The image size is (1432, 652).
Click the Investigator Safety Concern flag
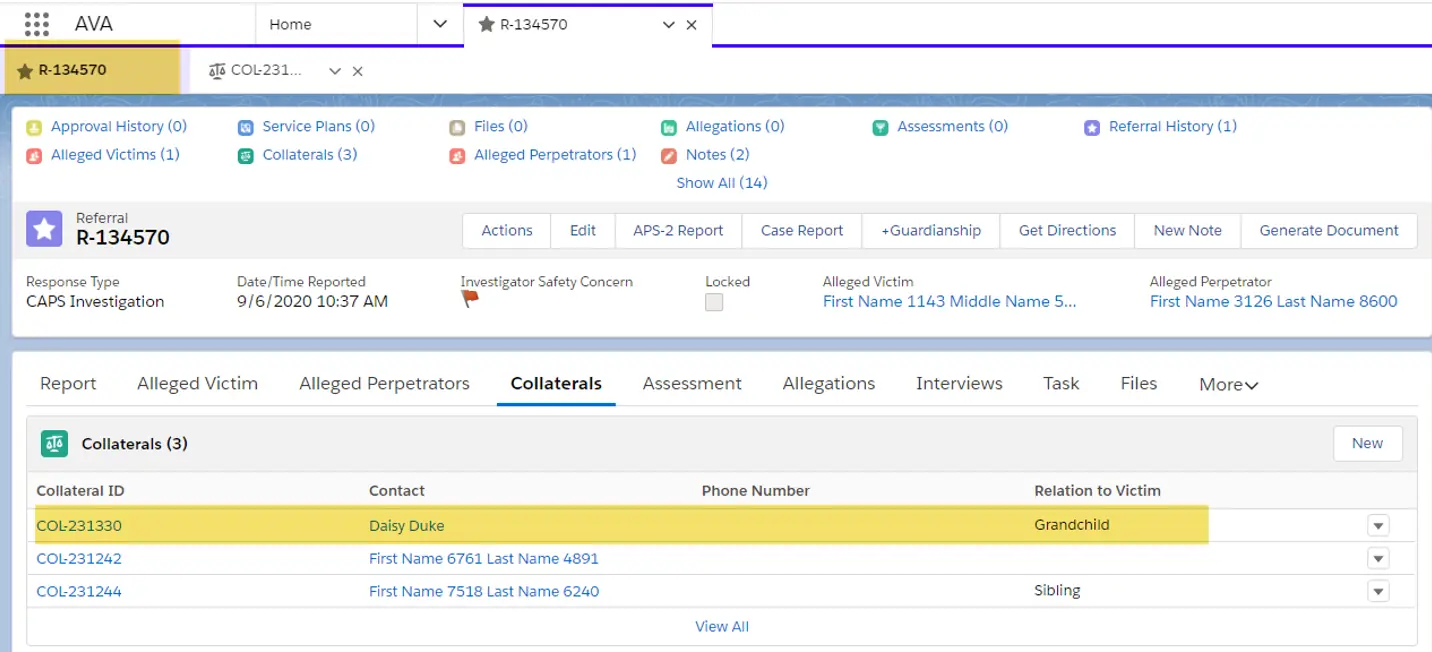click(470, 299)
